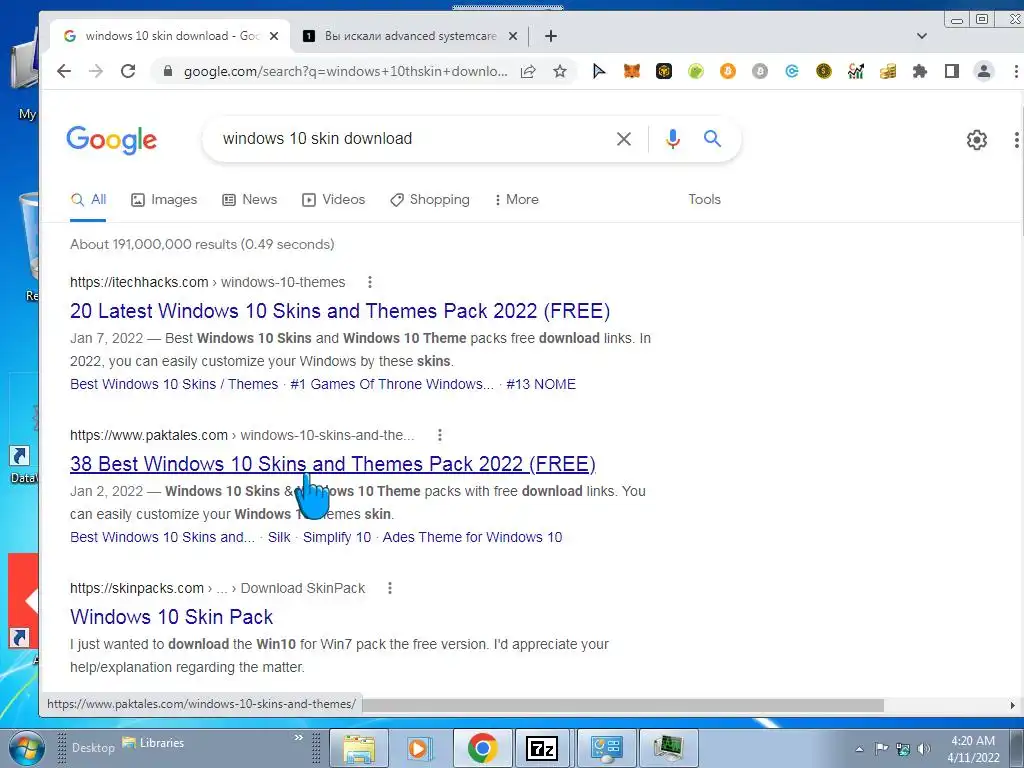Open the gold dollar coin extension
Viewport: 1024px width, 768px height.
[x=824, y=71]
